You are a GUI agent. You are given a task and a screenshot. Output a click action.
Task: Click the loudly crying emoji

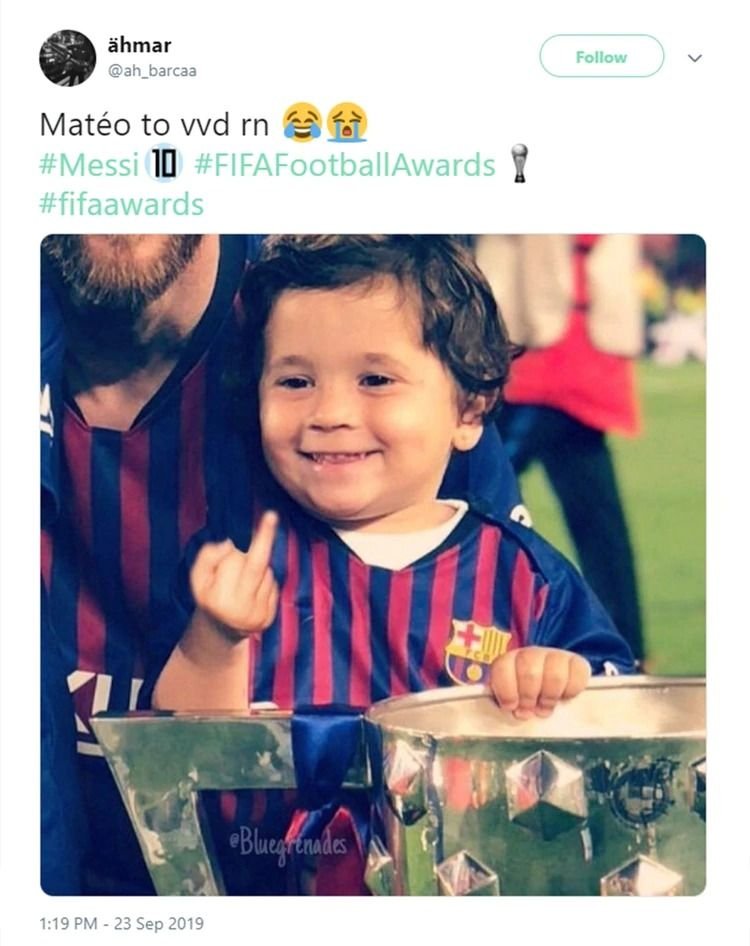click(348, 122)
